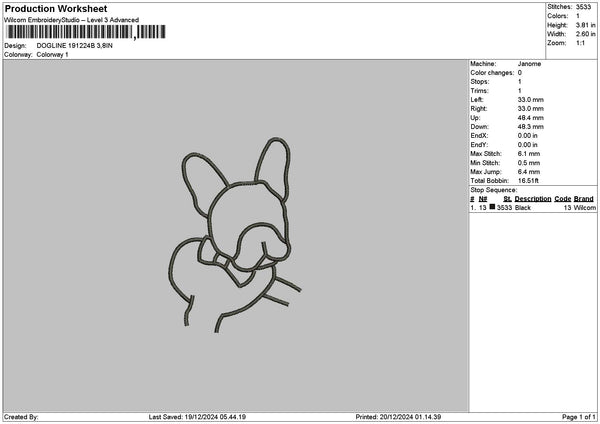
Task: Select the Up value 48.4 mm
Action: point(530,118)
